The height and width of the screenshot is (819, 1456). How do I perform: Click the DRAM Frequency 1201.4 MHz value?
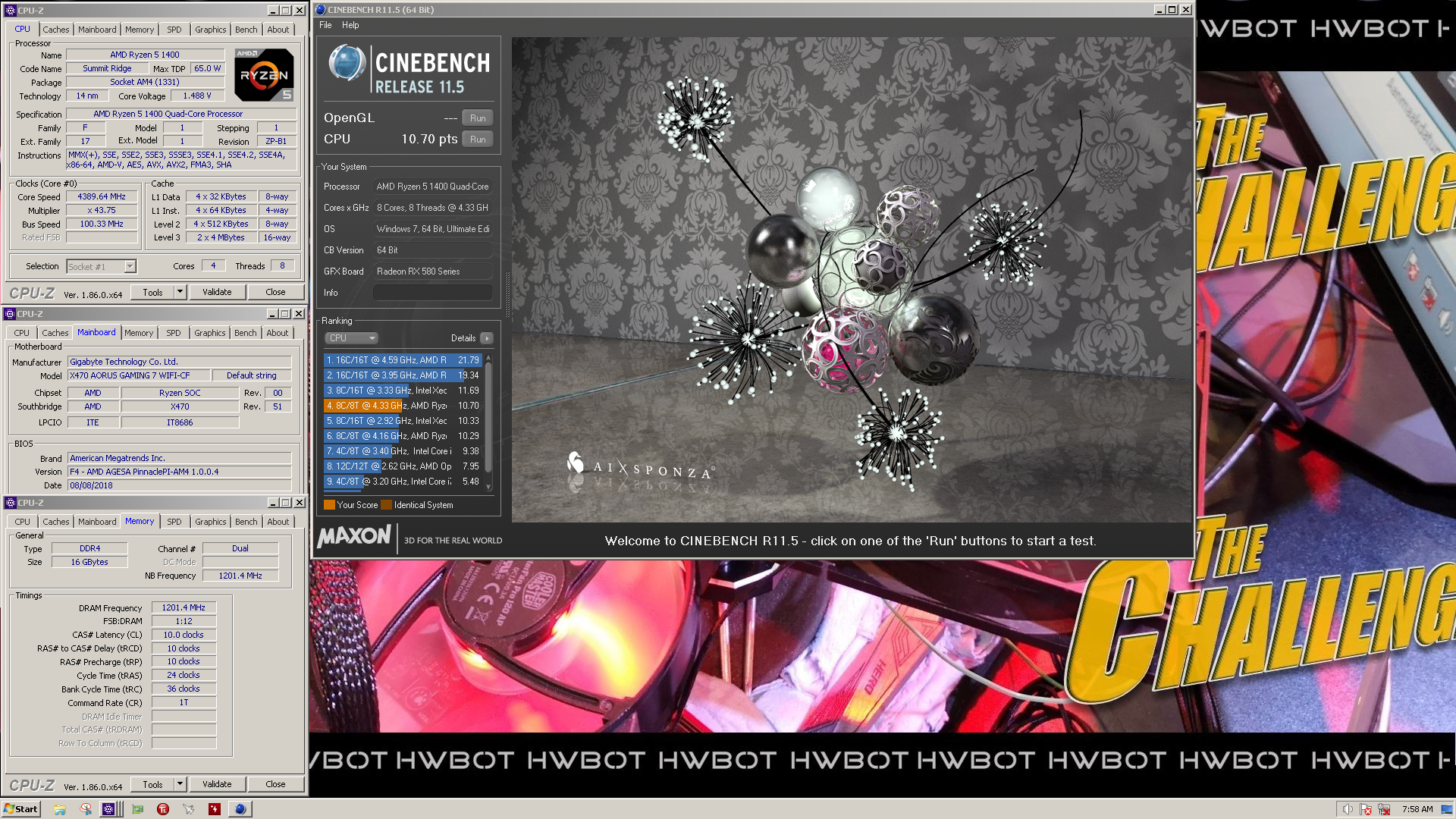pos(184,607)
